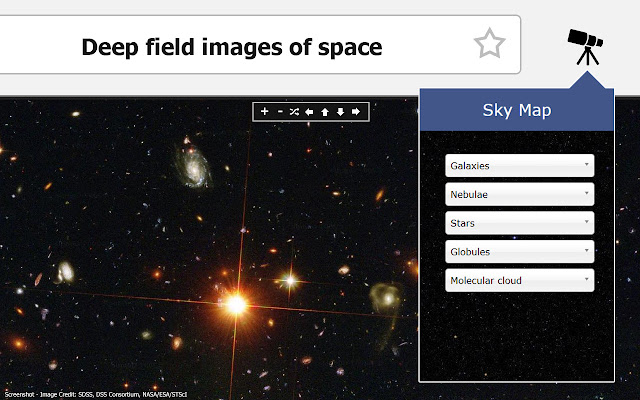Click the large spiral galaxy in image
640x400 pixels.
[193, 165]
